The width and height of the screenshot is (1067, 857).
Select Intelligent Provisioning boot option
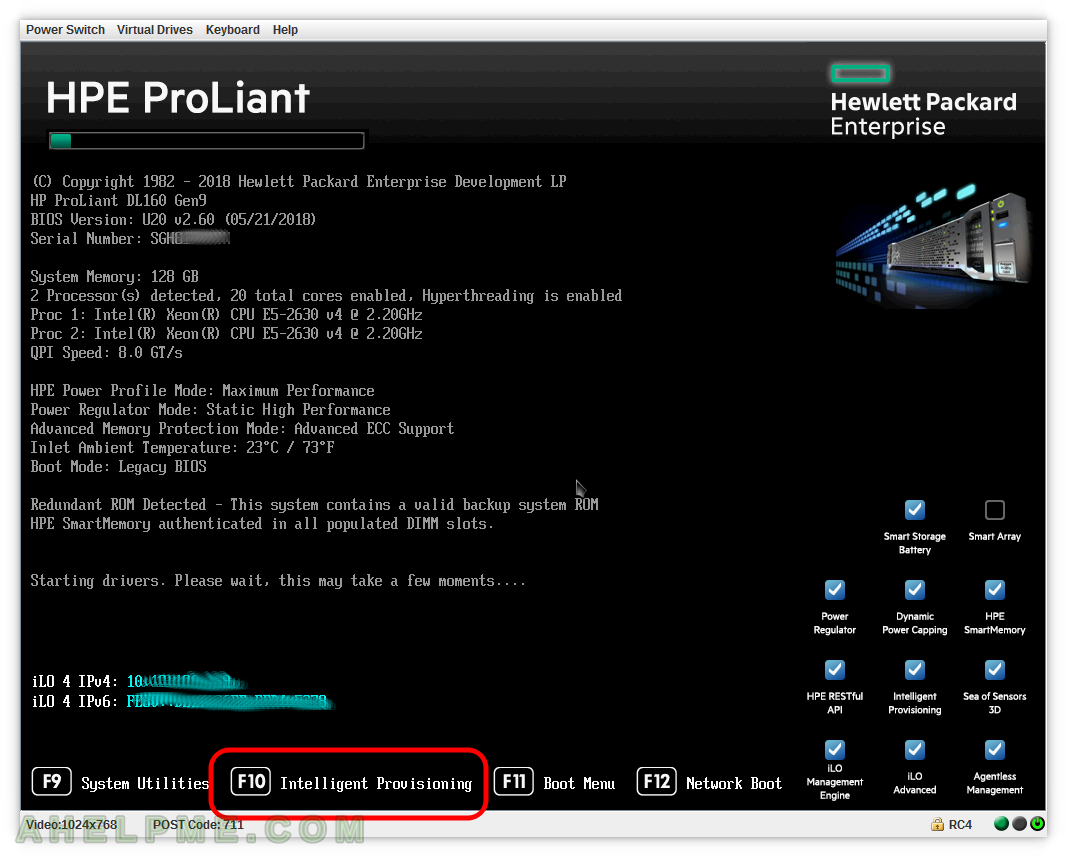376,783
